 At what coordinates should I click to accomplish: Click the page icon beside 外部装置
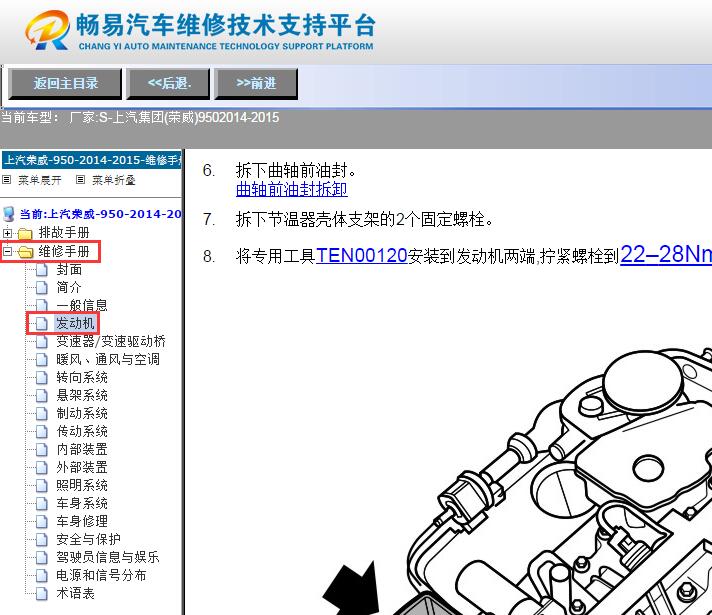click(42, 467)
